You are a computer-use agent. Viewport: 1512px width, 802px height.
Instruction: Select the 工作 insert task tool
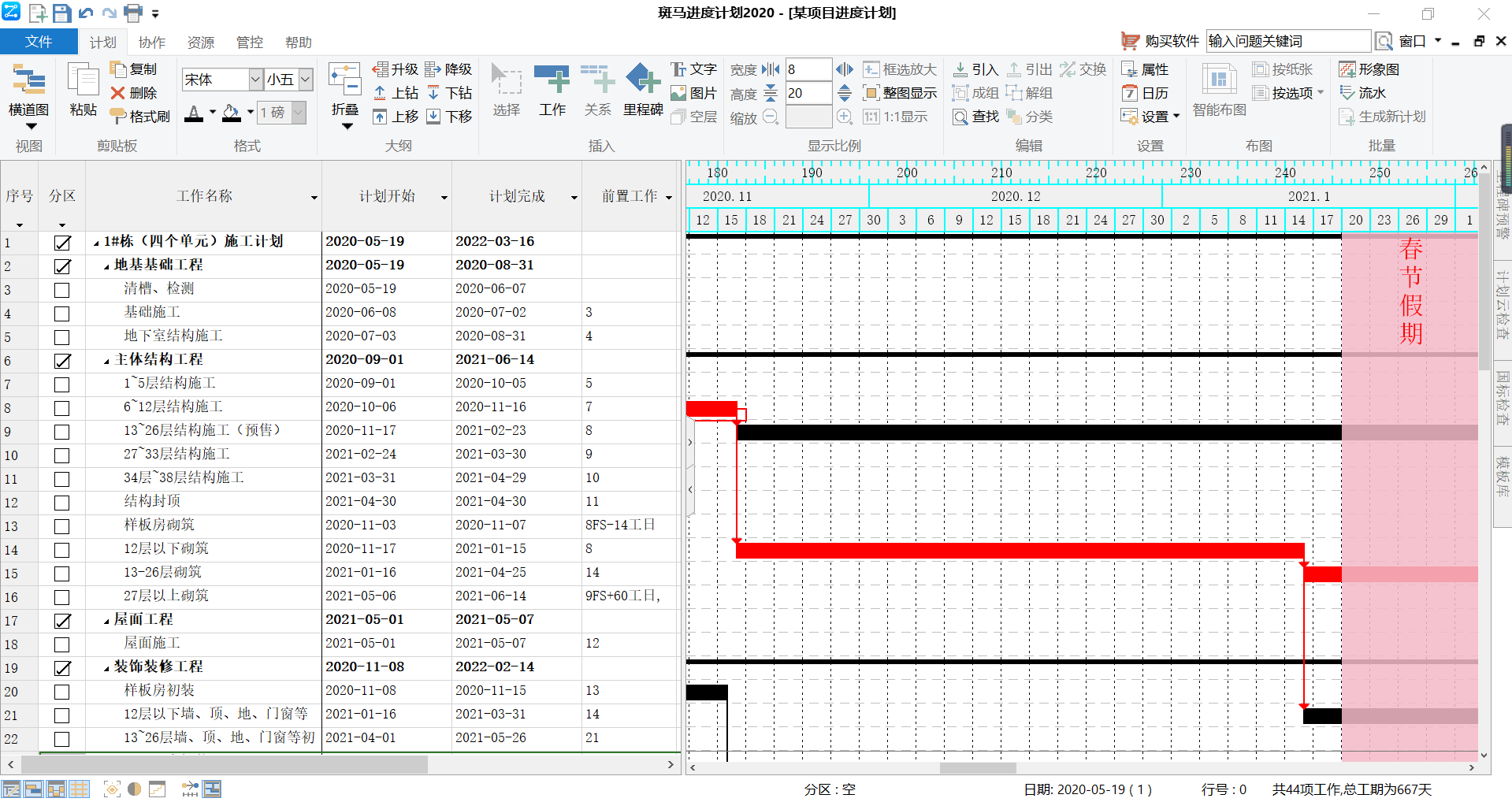tap(552, 81)
